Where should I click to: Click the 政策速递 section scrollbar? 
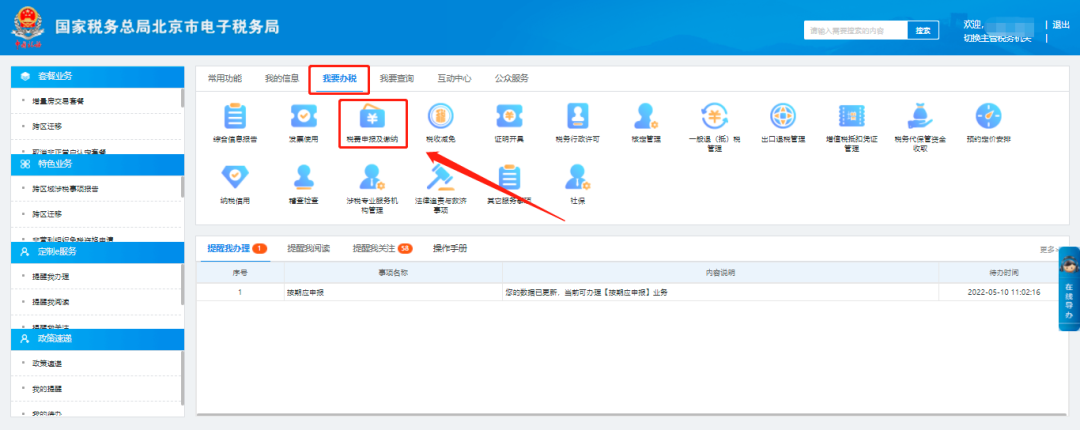coord(183,378)
